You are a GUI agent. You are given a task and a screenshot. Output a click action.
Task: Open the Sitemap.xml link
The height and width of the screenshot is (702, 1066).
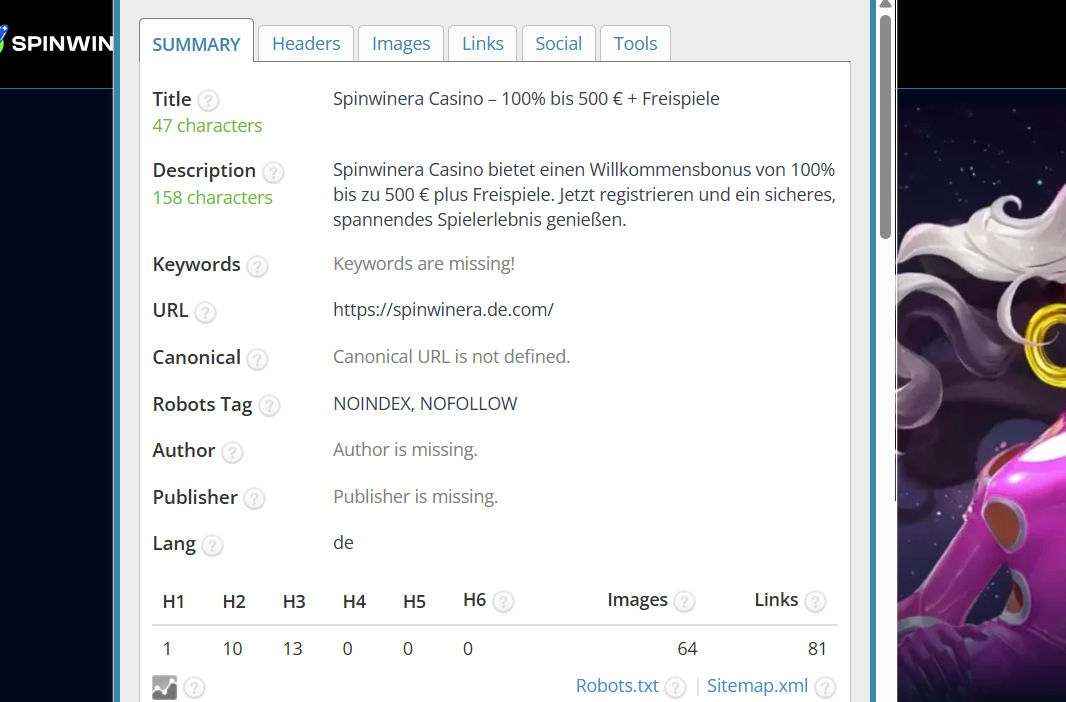pyautogui.click(x=757, y=686)
